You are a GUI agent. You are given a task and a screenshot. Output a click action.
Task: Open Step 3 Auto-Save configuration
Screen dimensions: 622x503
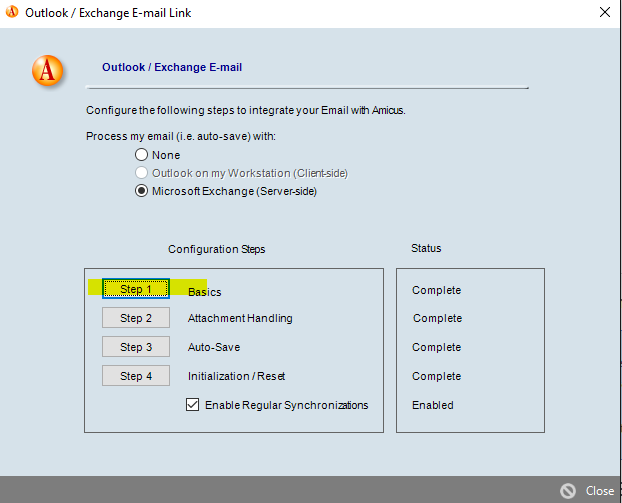[x=136, y=347]
